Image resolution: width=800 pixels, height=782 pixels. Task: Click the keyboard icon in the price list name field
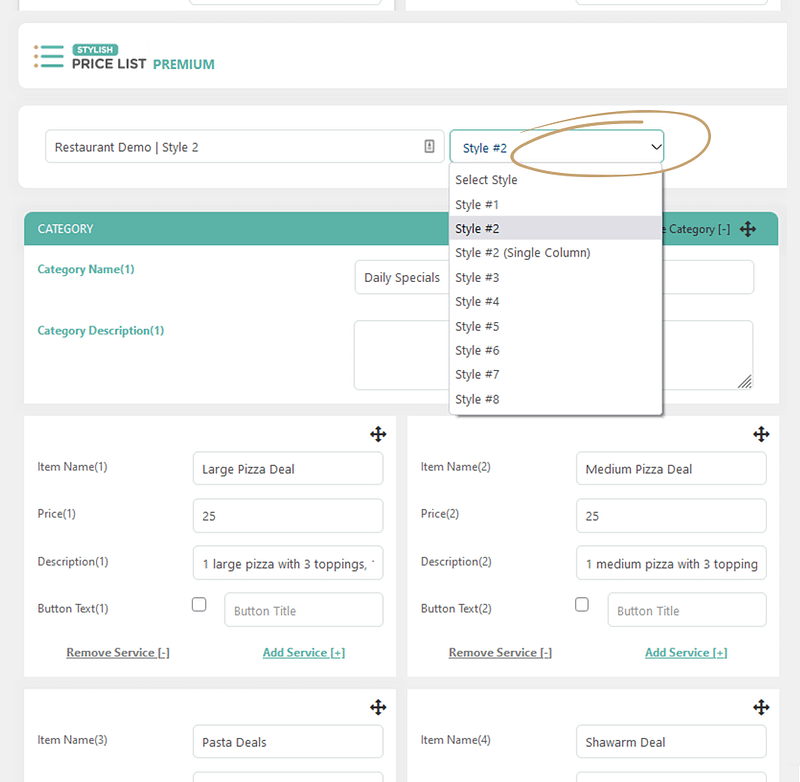tap(429, 146)
